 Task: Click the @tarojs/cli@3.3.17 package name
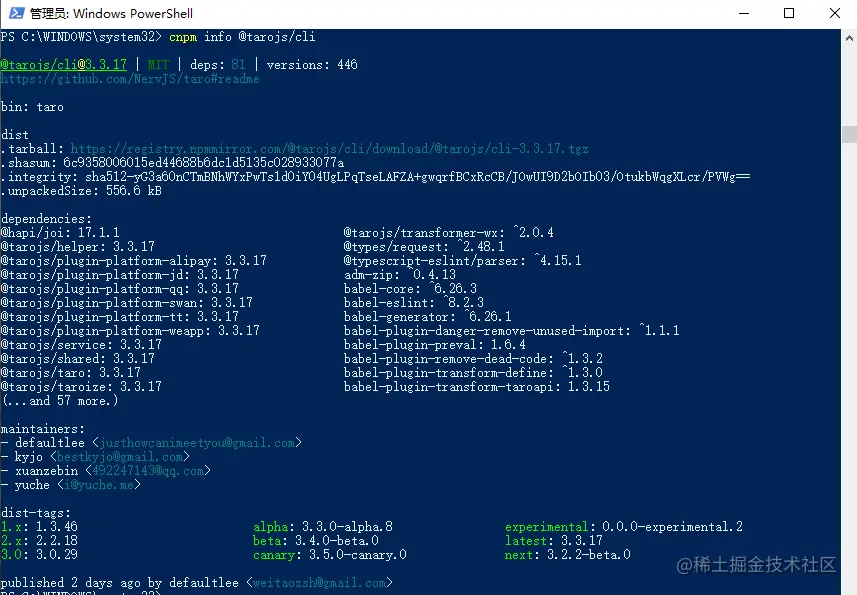click(63, 65)
